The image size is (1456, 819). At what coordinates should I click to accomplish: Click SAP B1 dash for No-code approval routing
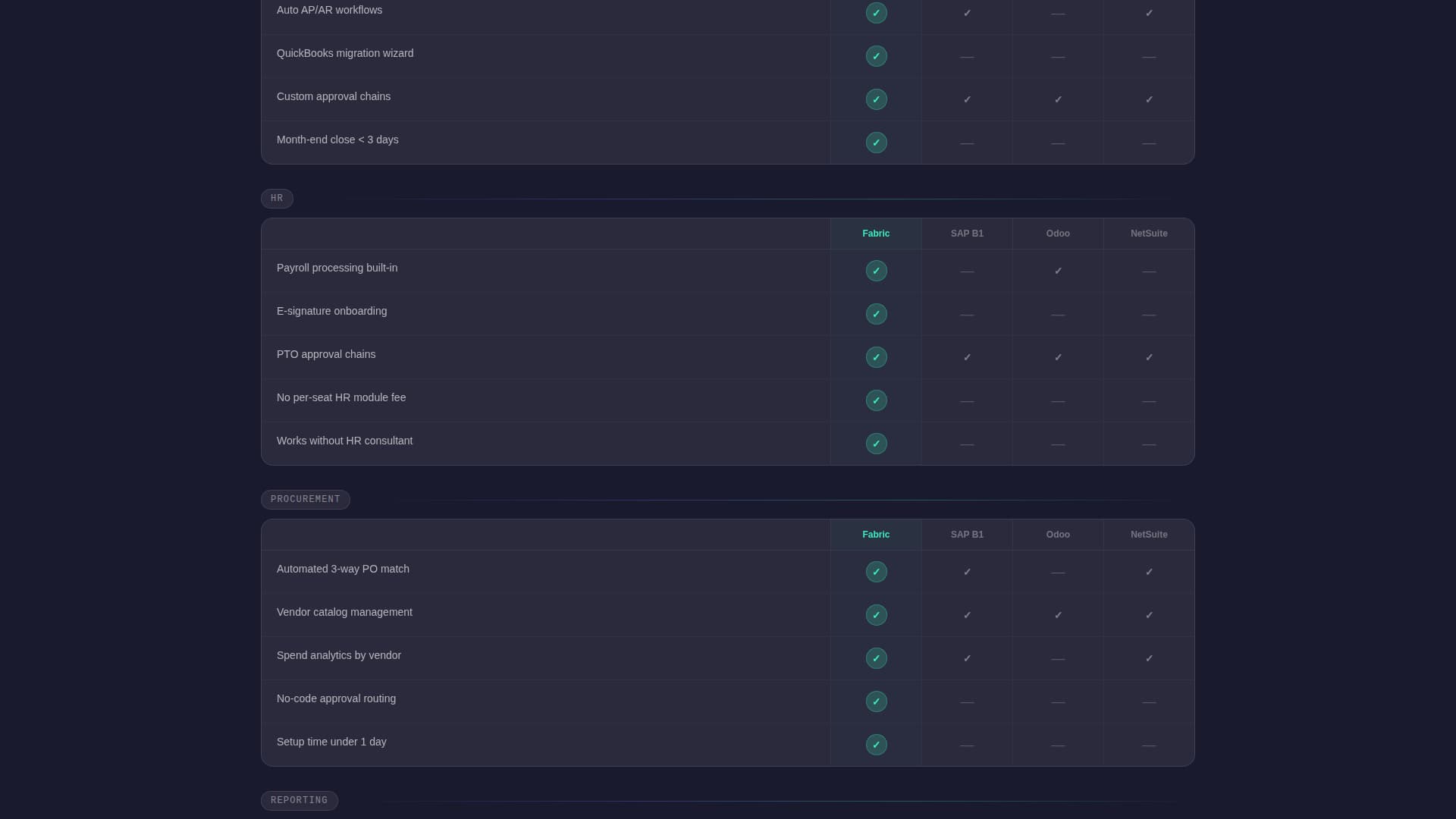point(967,702)
